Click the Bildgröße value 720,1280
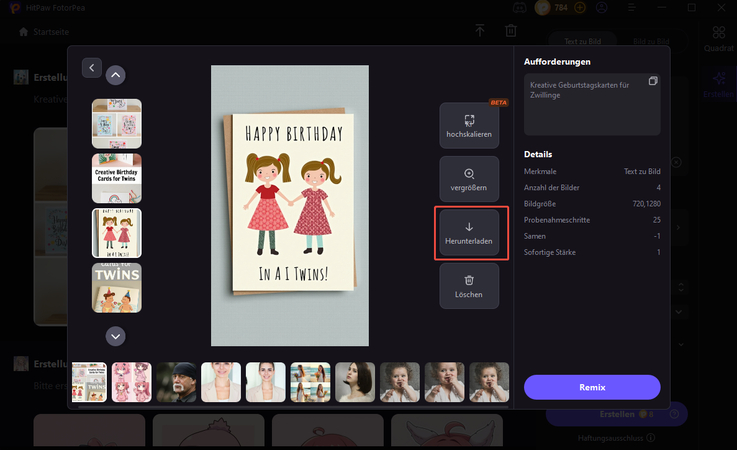 pos(646,204)
